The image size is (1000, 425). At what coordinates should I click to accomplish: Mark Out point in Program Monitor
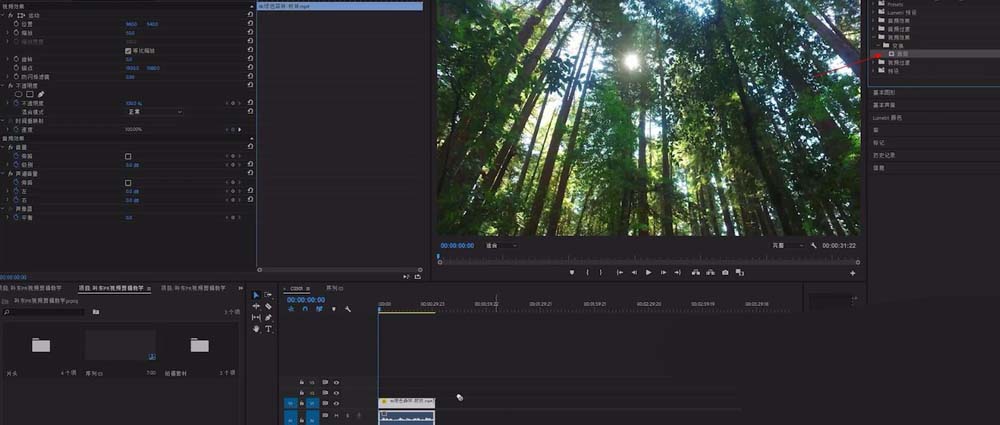click(x=601, y=272)
